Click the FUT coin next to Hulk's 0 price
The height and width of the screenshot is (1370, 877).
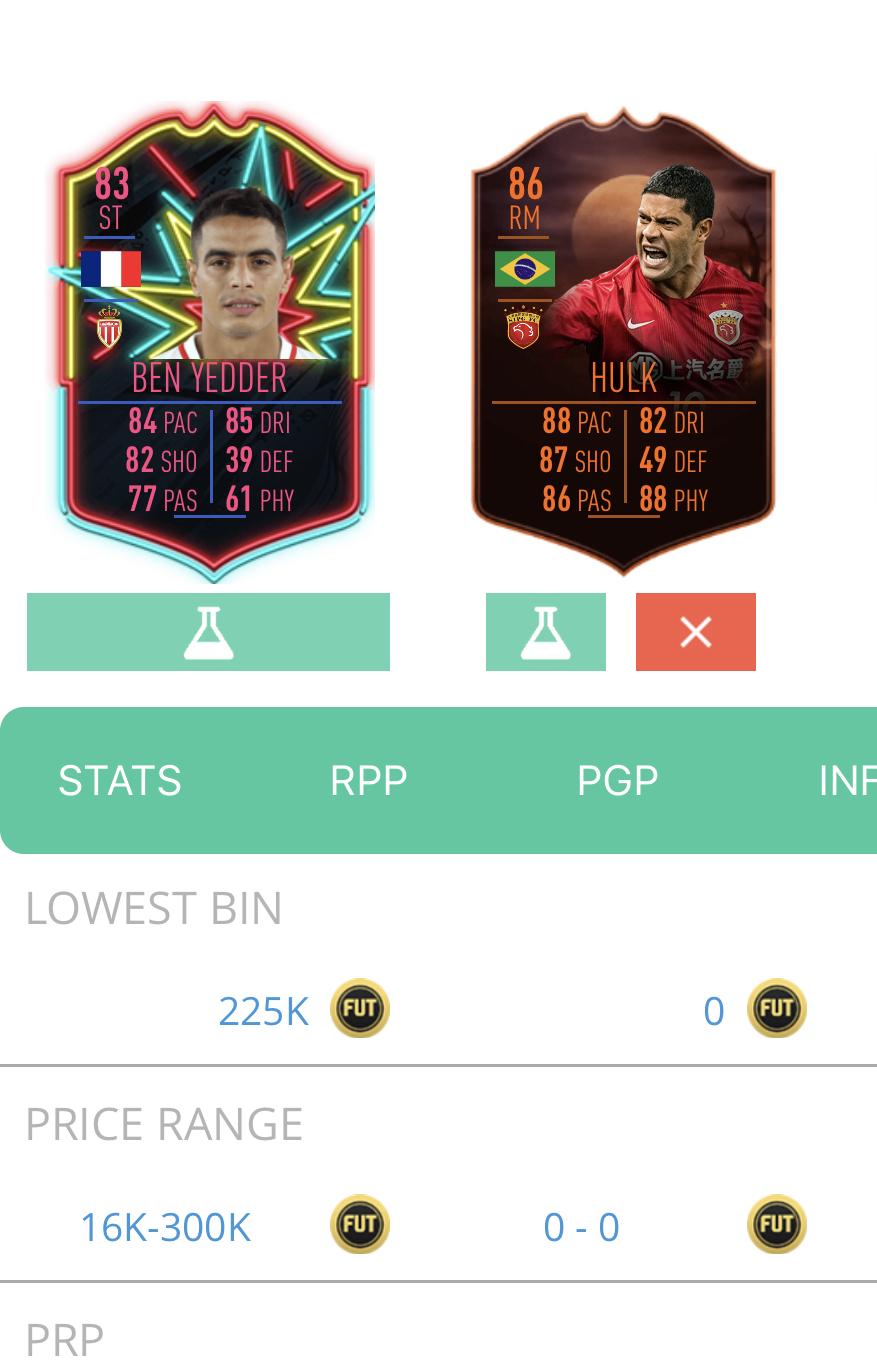[777, 1008]
